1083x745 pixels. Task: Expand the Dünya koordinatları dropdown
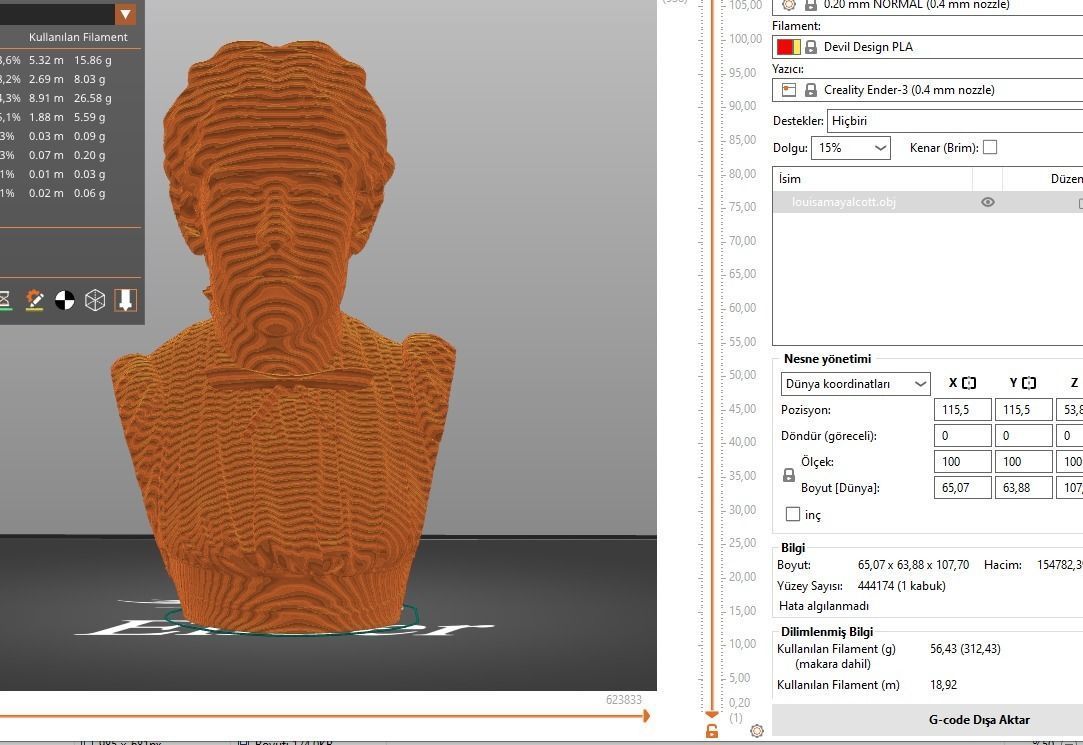pos(855,384)
